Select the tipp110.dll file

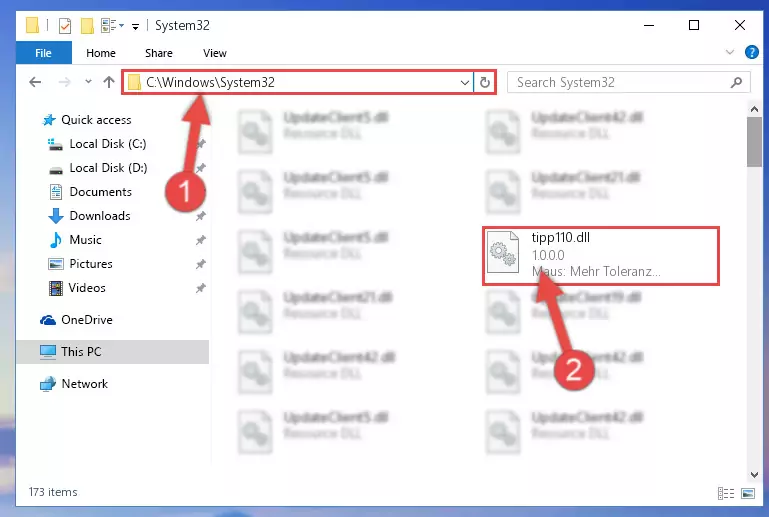601,256
